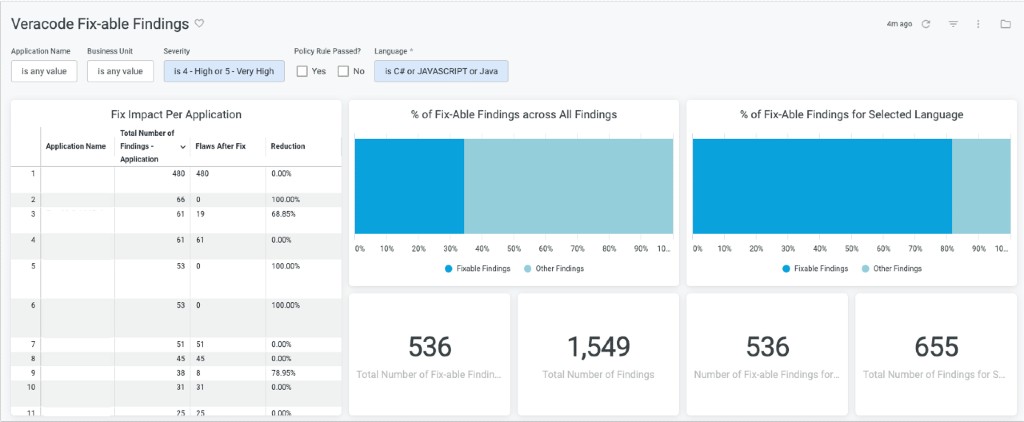The height and width of the screenshot is (422, 1024).
Task: Edit the Language C# JAVASCRIPT Java filter
Action: (441, 71)
